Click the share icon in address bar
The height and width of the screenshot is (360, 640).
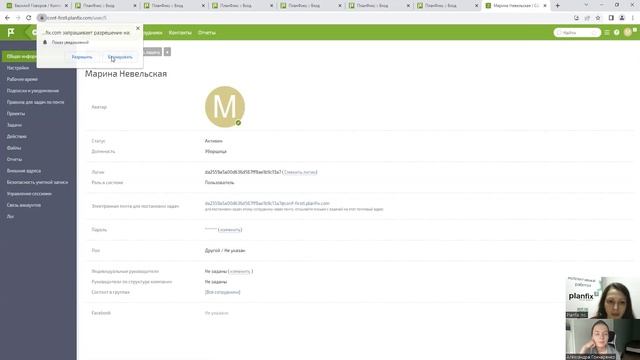tap(587, 18)
